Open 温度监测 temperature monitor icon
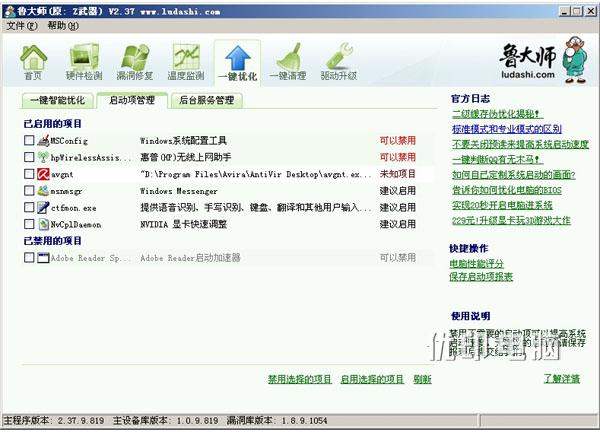This screenshot has width=600, height=432. pos(186,62)
